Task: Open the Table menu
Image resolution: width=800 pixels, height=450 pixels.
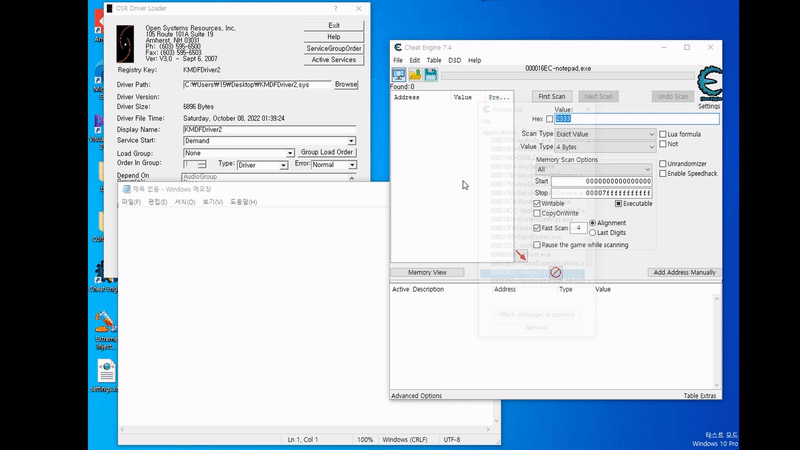Action: 434,60
